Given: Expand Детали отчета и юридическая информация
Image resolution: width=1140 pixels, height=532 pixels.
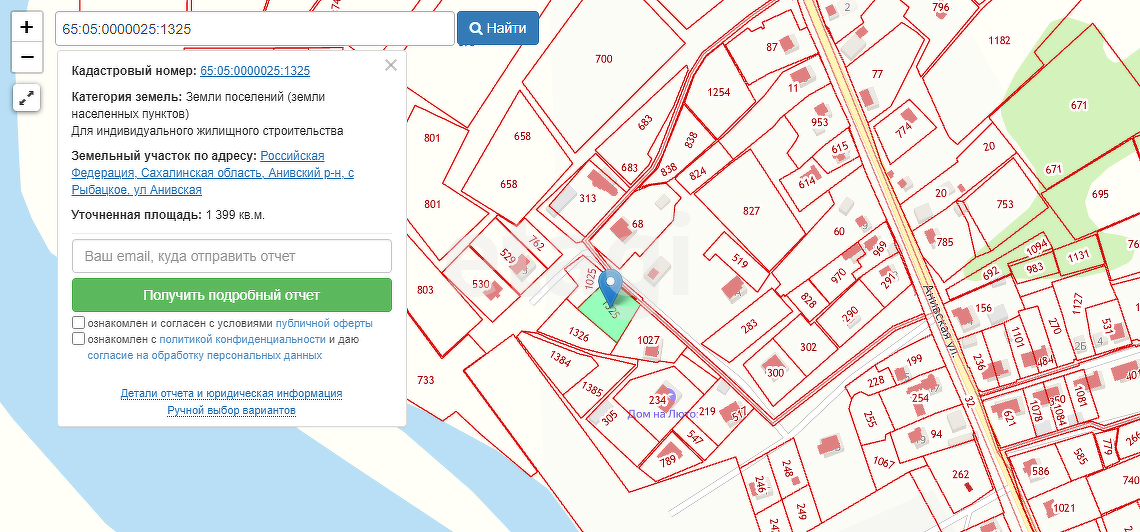Looking at the screenshot, I should tap(232, 394).
